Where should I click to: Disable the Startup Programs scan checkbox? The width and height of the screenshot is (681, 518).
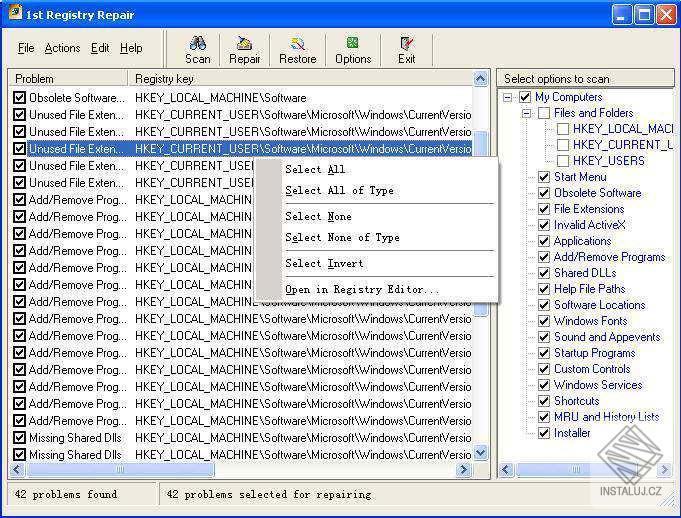point(544,353)
